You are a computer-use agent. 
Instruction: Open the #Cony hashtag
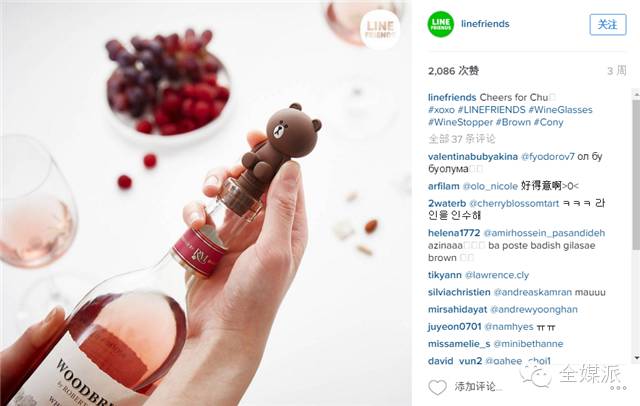[548, 122]
